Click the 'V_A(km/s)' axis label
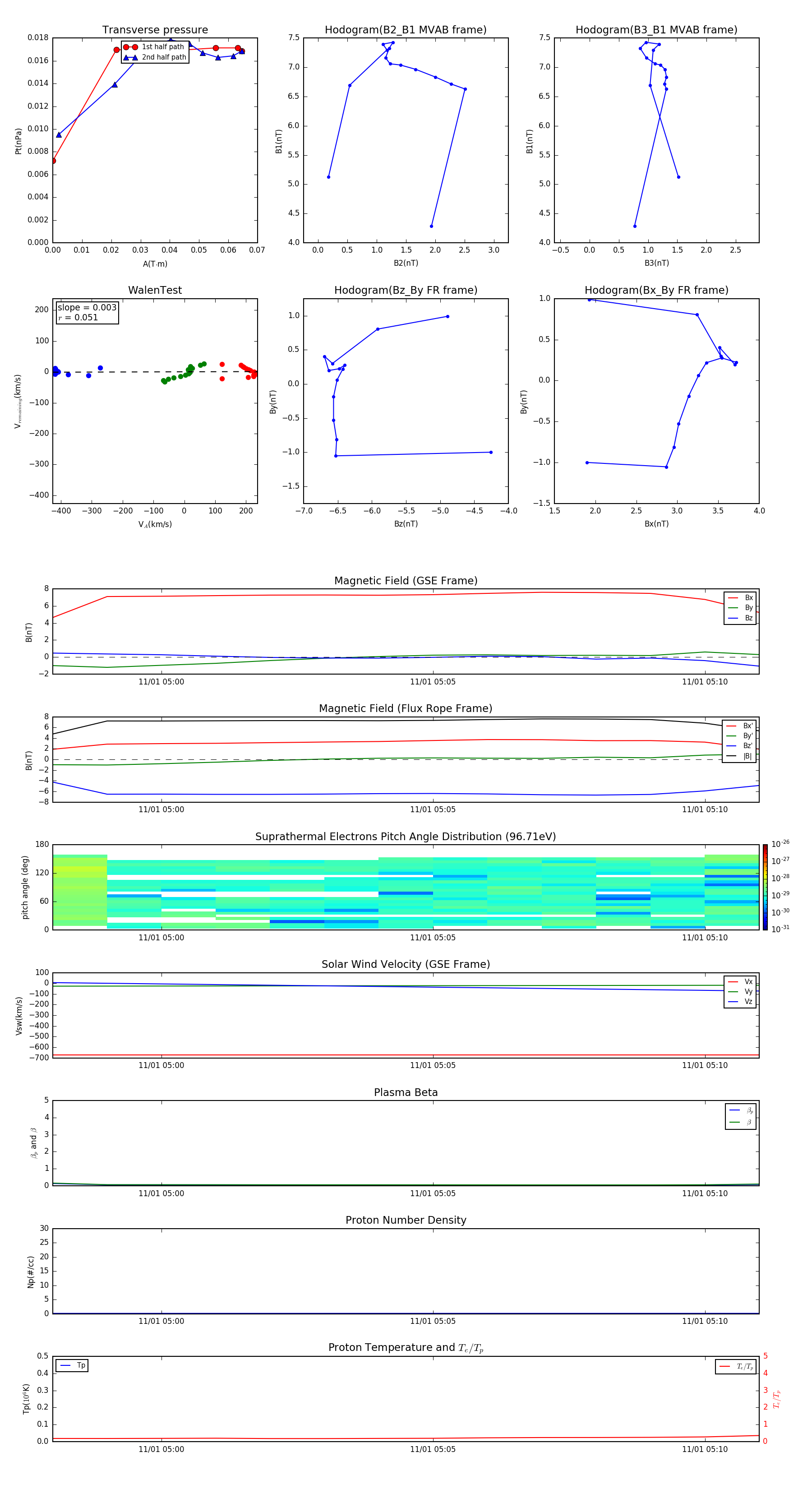This screenshot has height=1489, width=812. click(155, 524)
